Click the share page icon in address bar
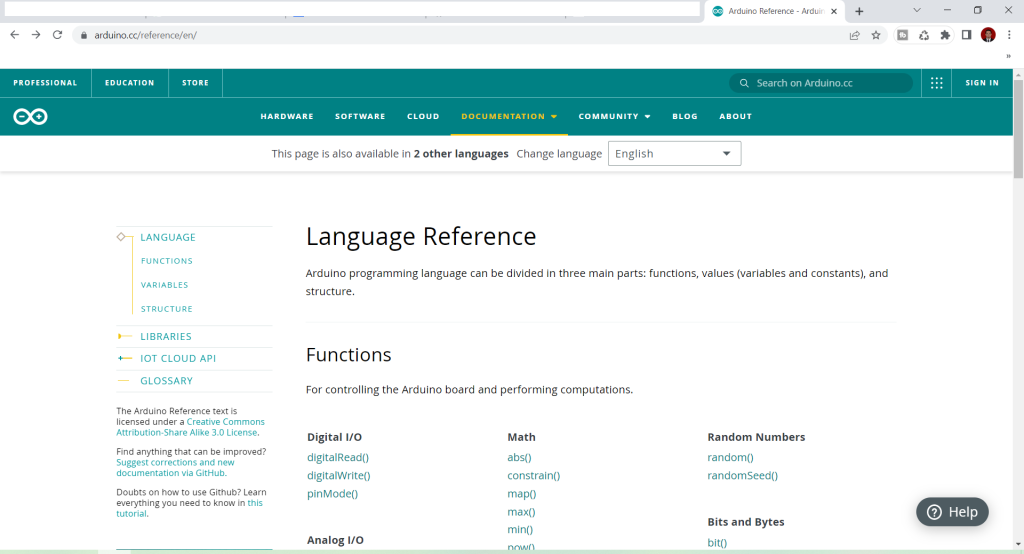The width and height of the screenshot is (1024, 554). click(x=854, y=35)
